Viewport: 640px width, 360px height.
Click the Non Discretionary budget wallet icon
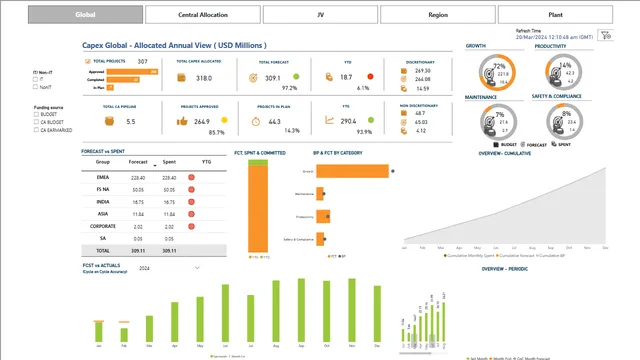(x=404, y=113)
